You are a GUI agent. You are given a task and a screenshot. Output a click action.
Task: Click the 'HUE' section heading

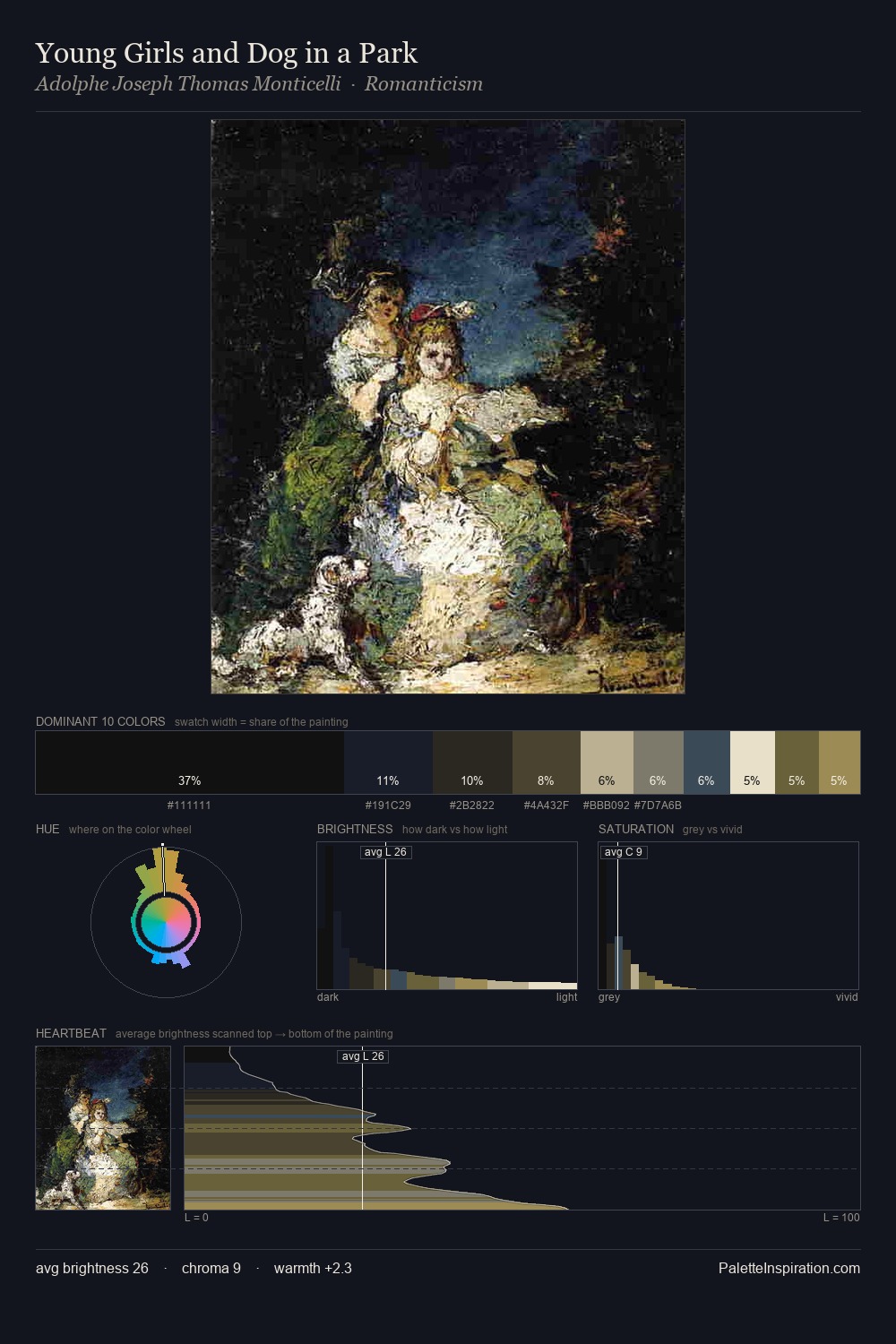pos(47,829)
